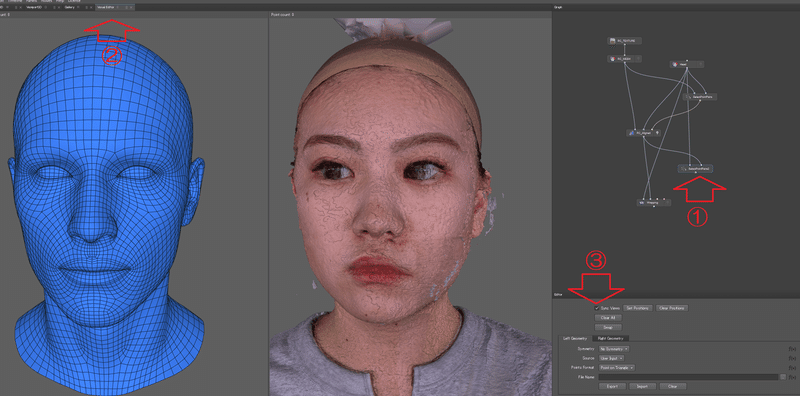Click expression f(x) icon for Symmetry
The width and height of the screenshot is (800, 396).
[792, 349]
